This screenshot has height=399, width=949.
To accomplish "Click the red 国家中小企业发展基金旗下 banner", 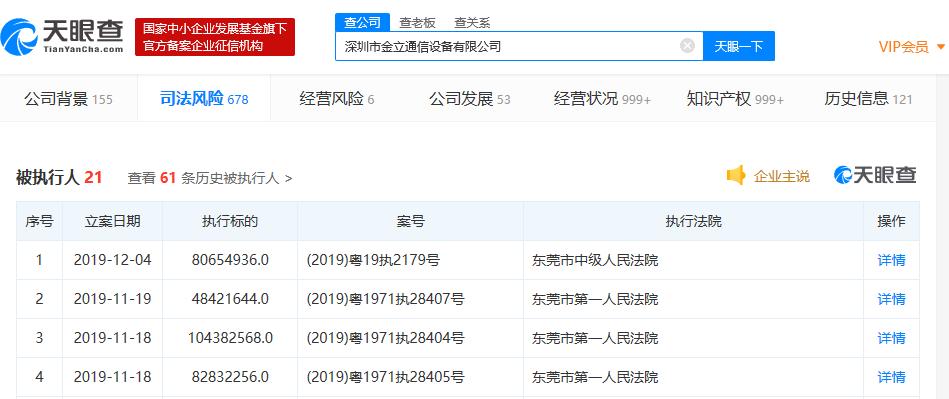I will pos(215,37).
